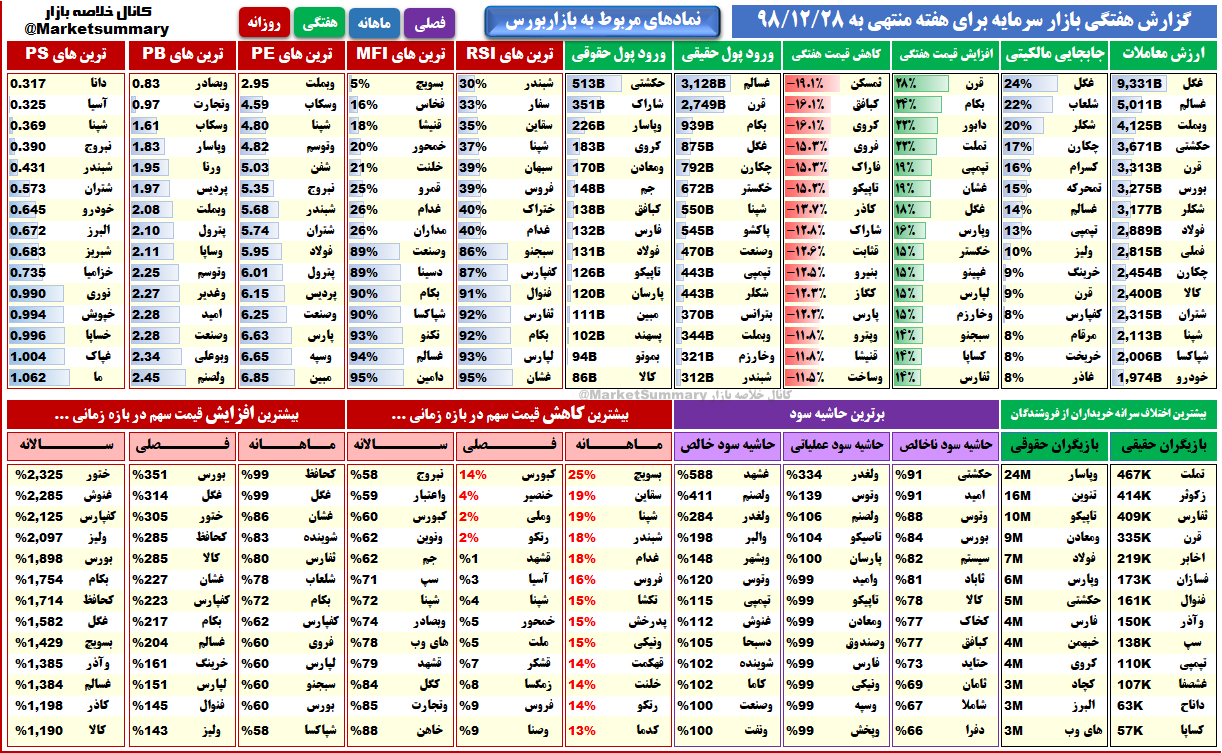Click the بیشترین کاهش قیمت سهم section header
Screen dimensions: 1222x753
pyautogui.click(x=508, y=412)
